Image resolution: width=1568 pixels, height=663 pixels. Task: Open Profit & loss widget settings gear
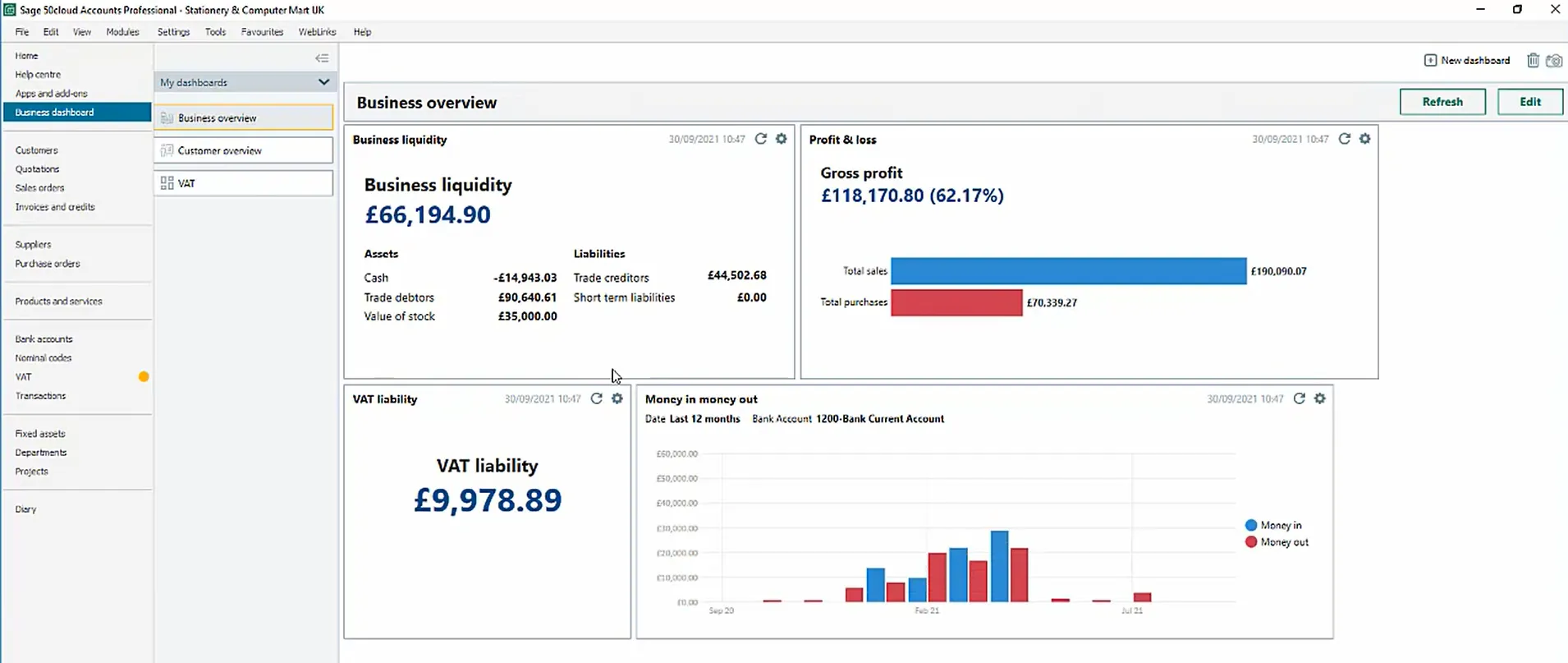[1365, 139]
